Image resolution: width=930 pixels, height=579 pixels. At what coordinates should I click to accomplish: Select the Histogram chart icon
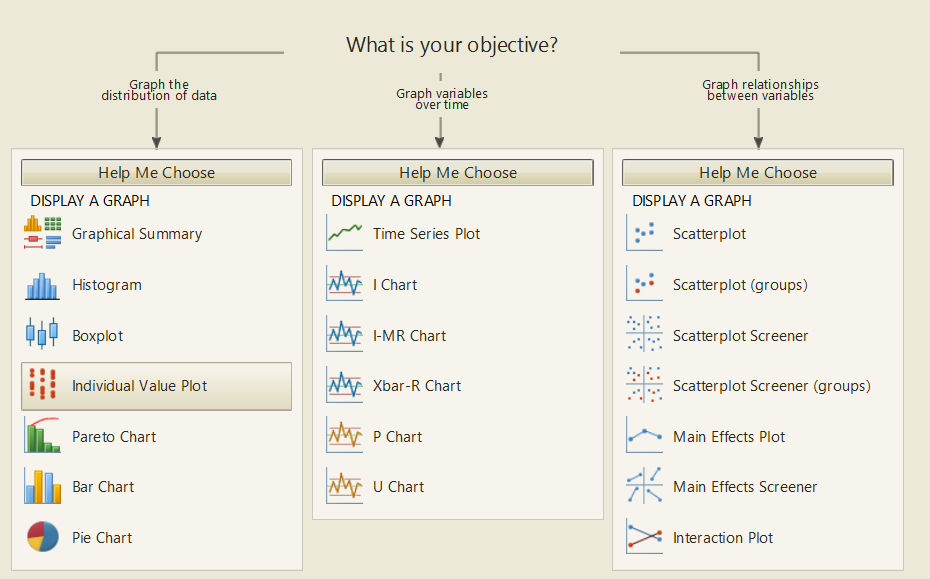42,285
